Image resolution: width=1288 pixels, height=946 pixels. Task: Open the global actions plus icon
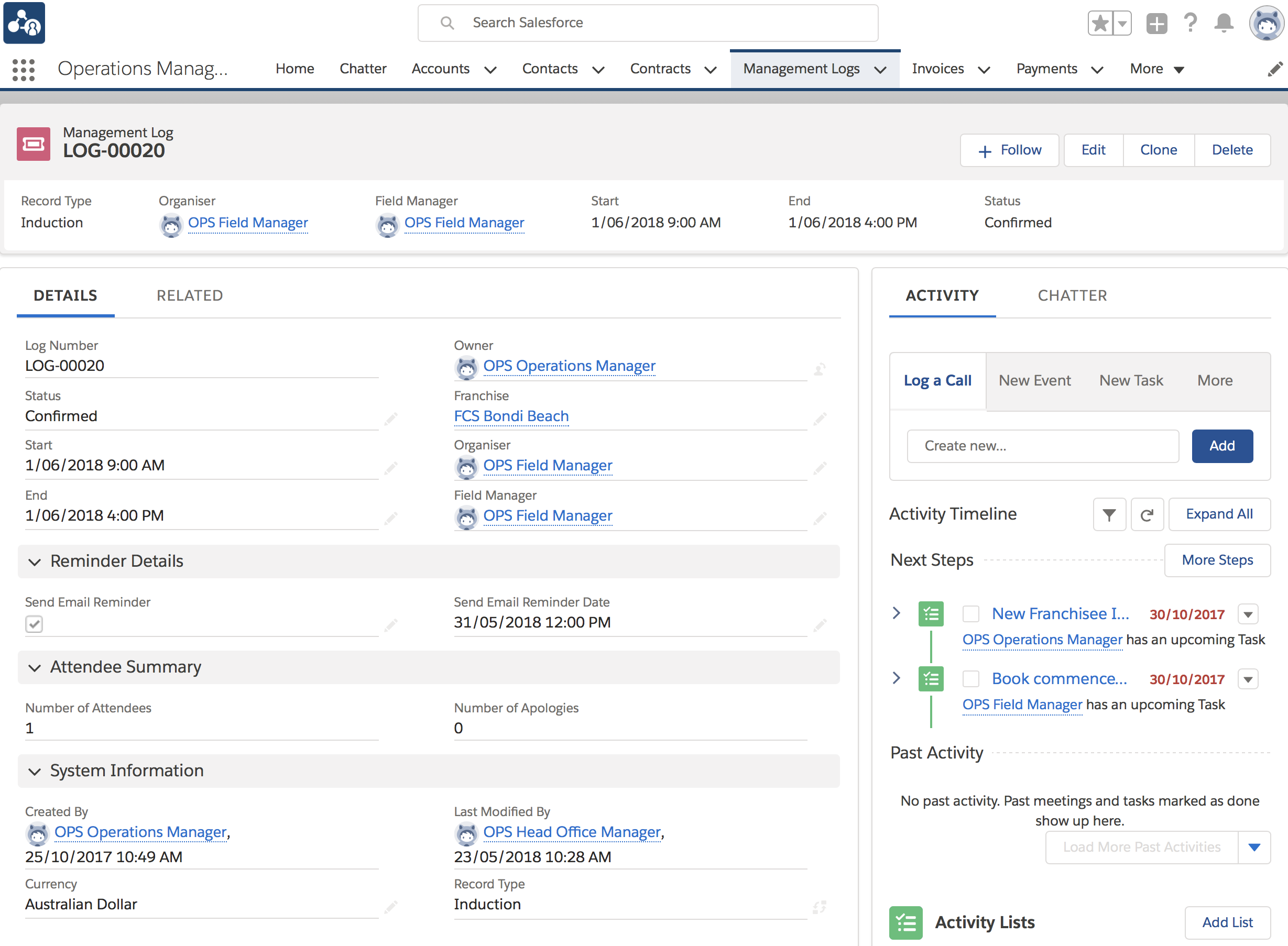point(1156,24)
